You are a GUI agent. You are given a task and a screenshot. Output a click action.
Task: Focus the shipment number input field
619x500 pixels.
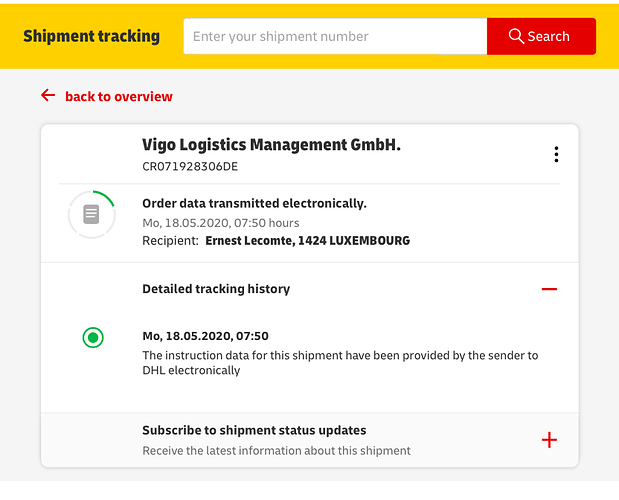pos(335,36)
